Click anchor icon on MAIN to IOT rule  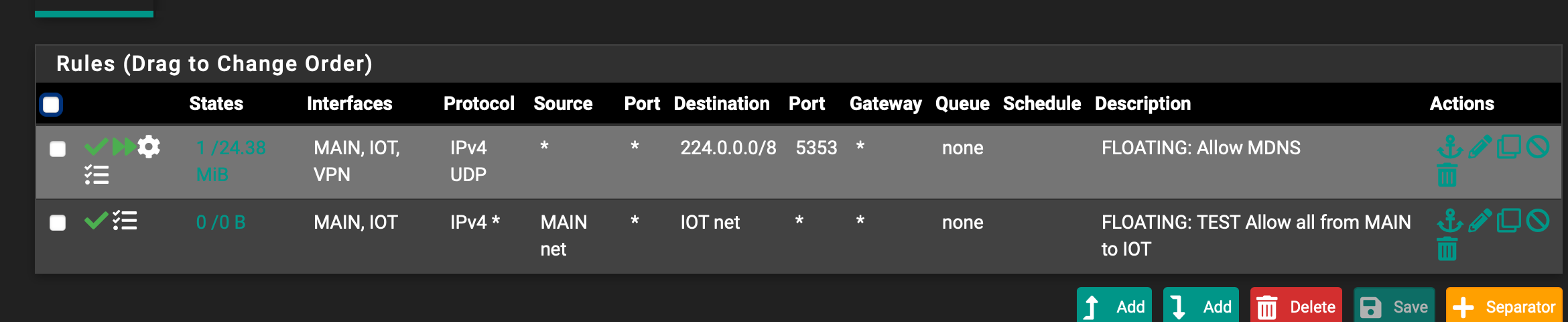tap(1449, 221)
